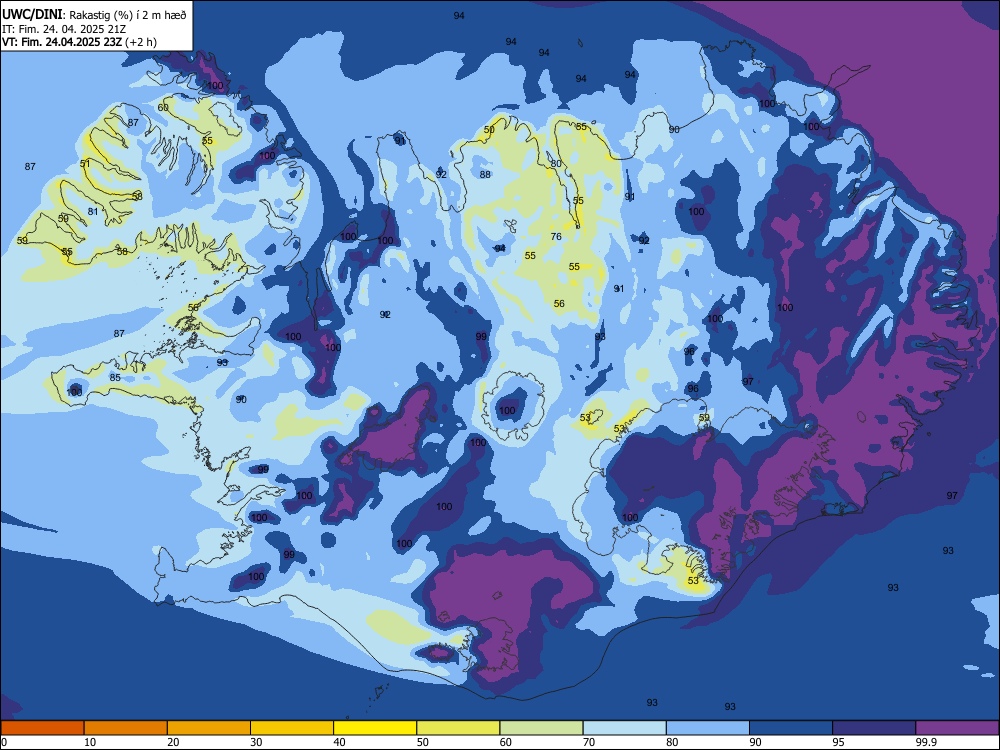1000x750 pixels.
Task: Click the 30–40 golden legend swatch
Action: (x=292, y=728)
